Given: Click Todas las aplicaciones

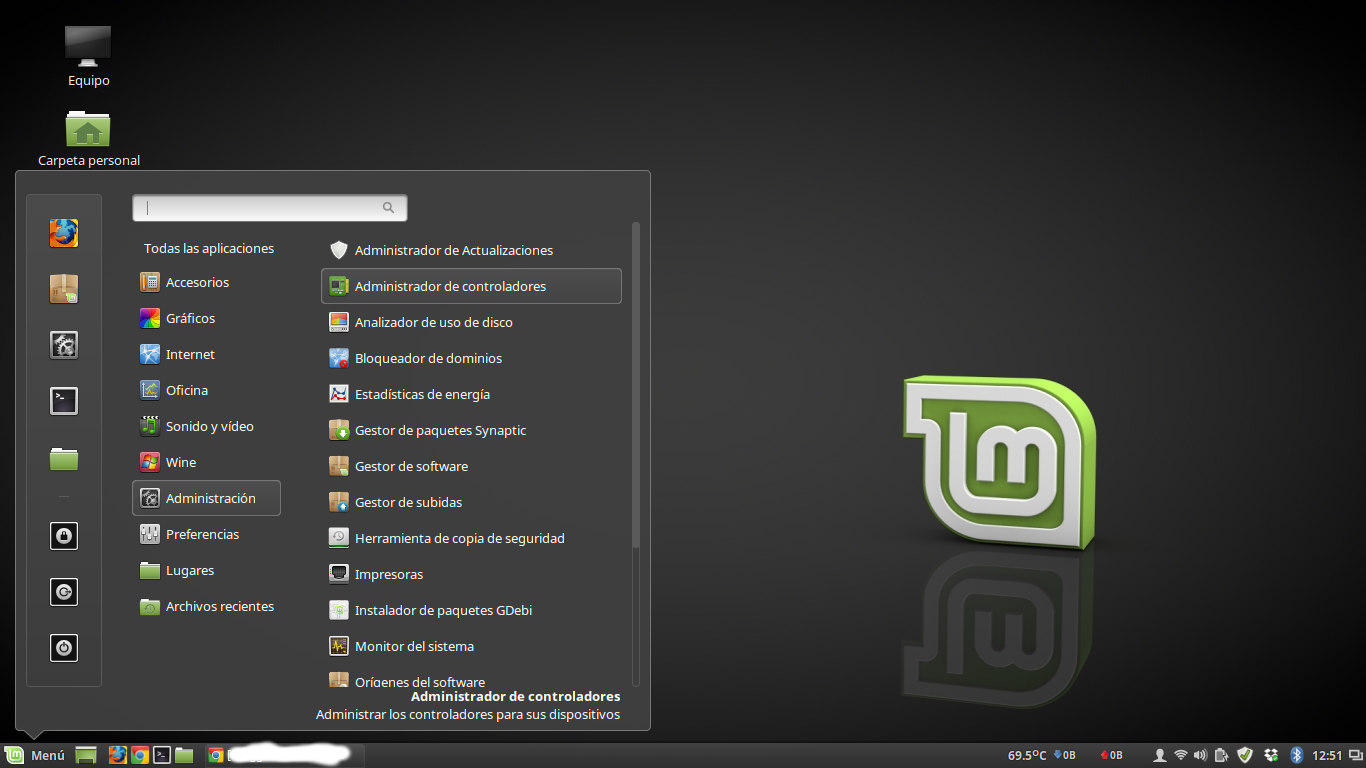Looking at the screenshot, I should click(208, 248).
